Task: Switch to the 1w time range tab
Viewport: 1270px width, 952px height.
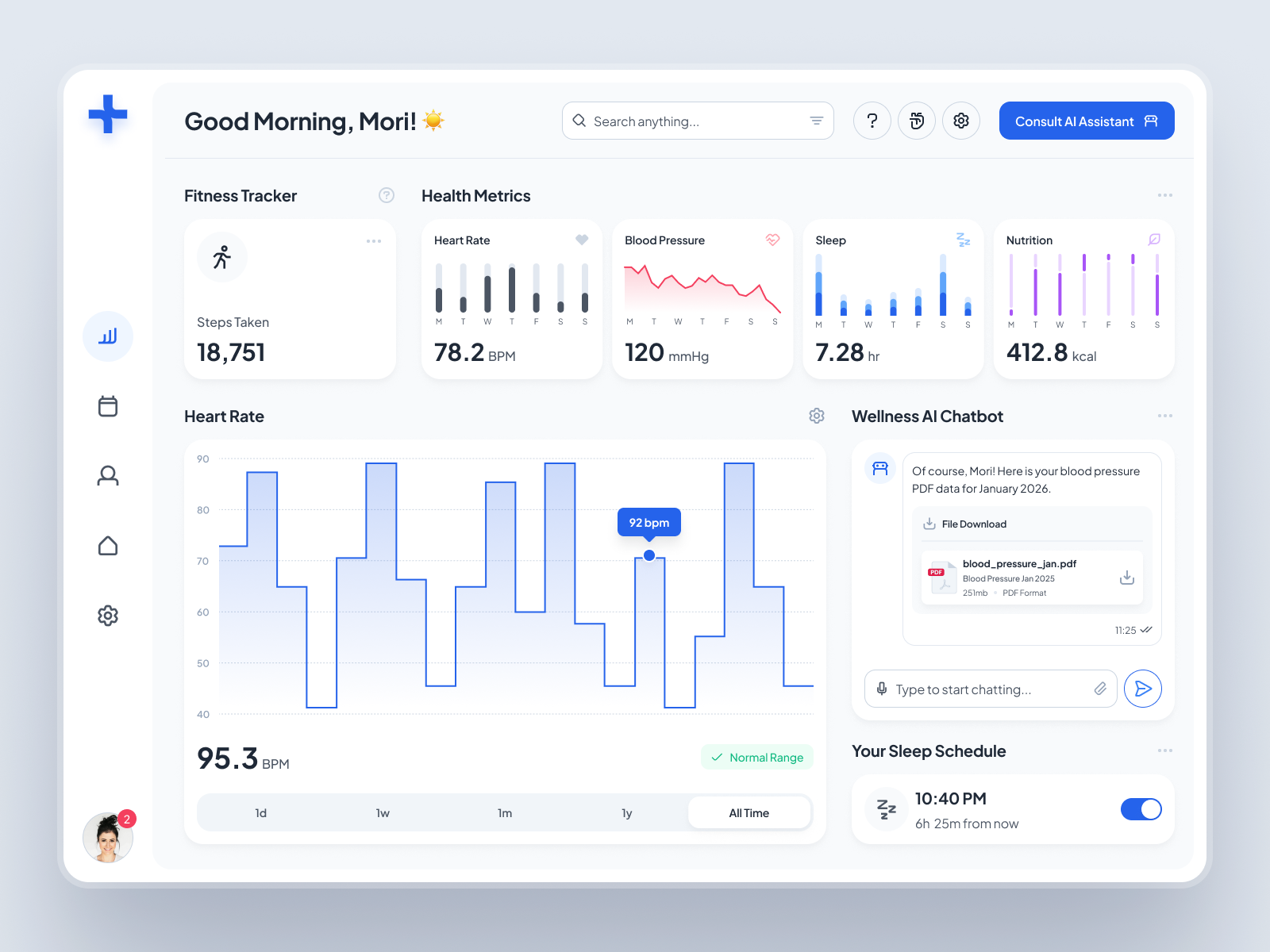Action: [x=383, y=812]
